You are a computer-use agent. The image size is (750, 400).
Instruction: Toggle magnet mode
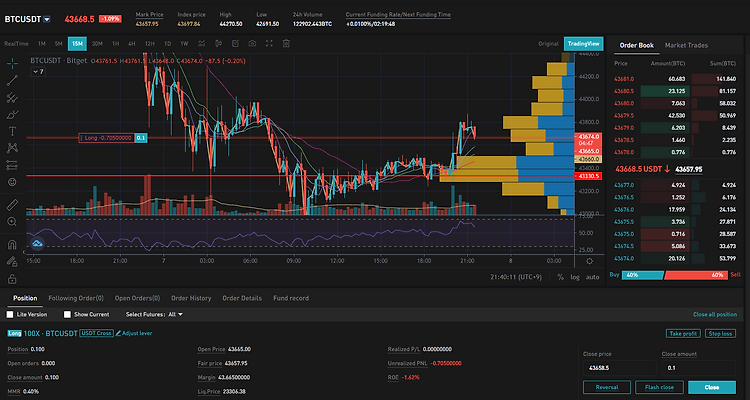pyautogui.click(x=12, y=244)
